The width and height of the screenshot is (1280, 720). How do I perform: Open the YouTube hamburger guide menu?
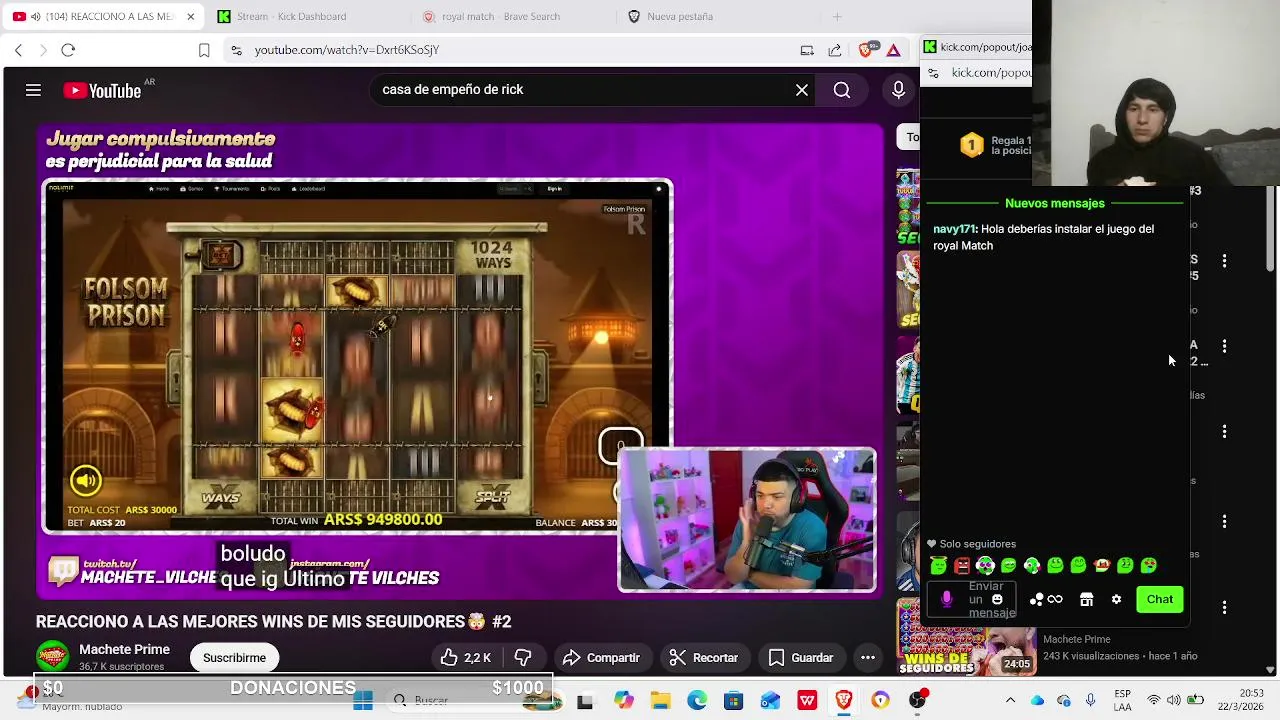coord(33,90)
